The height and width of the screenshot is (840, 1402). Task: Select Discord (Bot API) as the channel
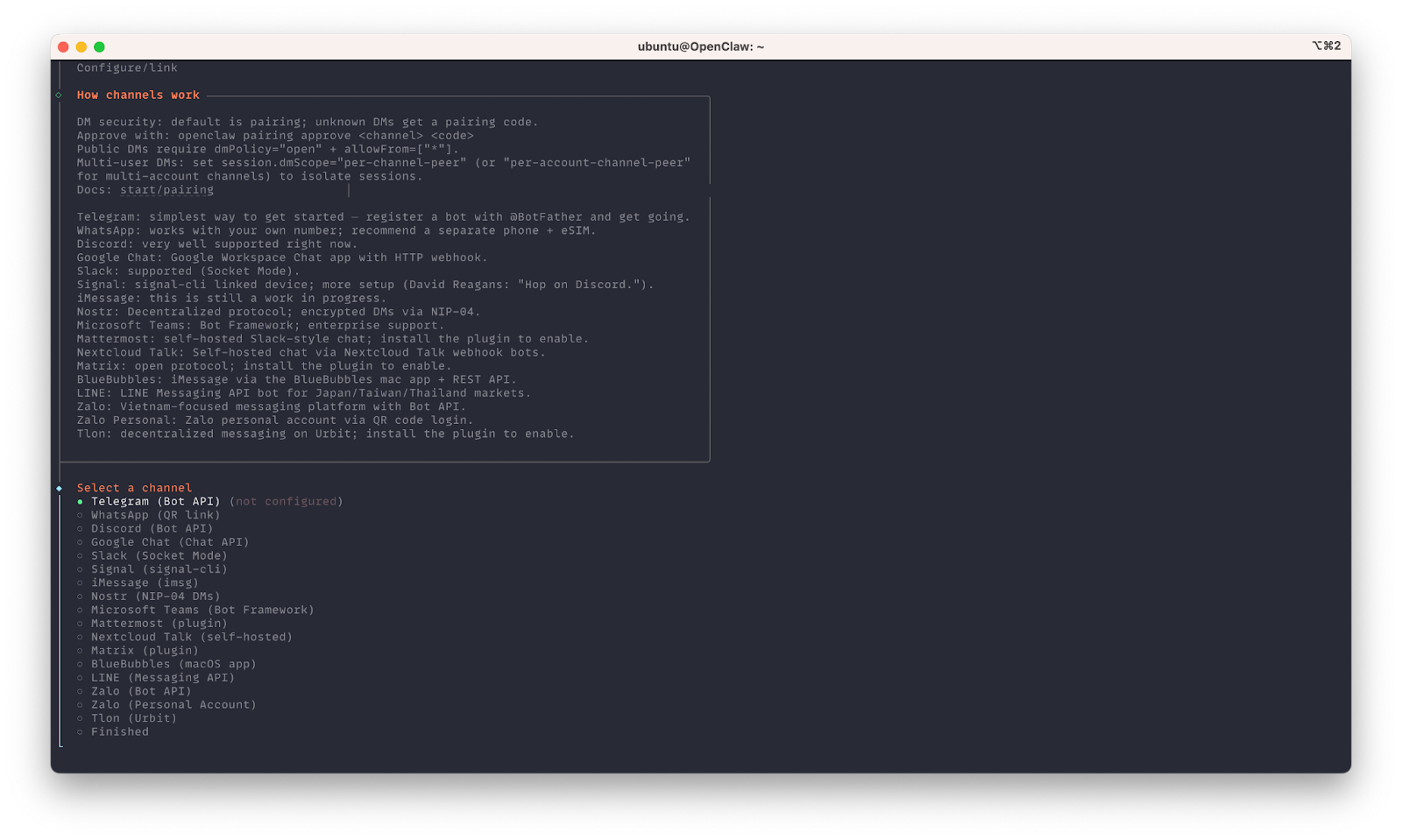click(152, 528)
